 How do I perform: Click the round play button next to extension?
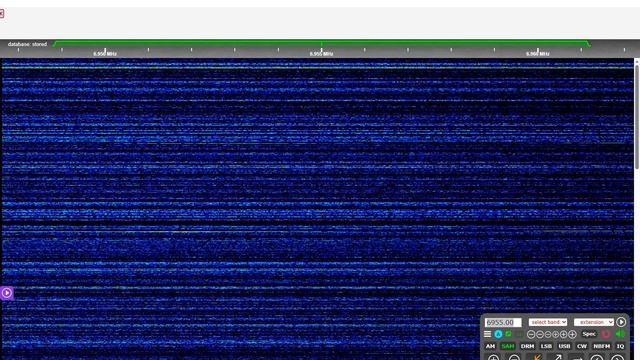[x=621, y=322]
